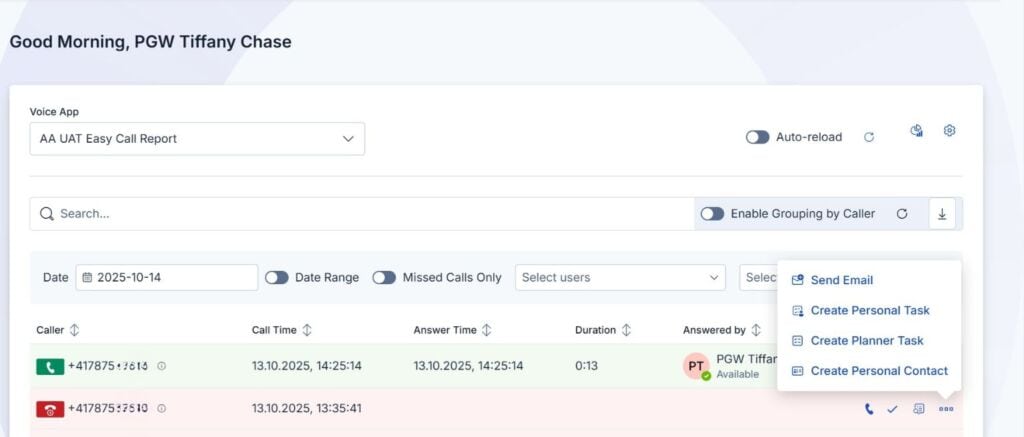Choose Create Personal Contact from the menu

[x=869, y=371]
